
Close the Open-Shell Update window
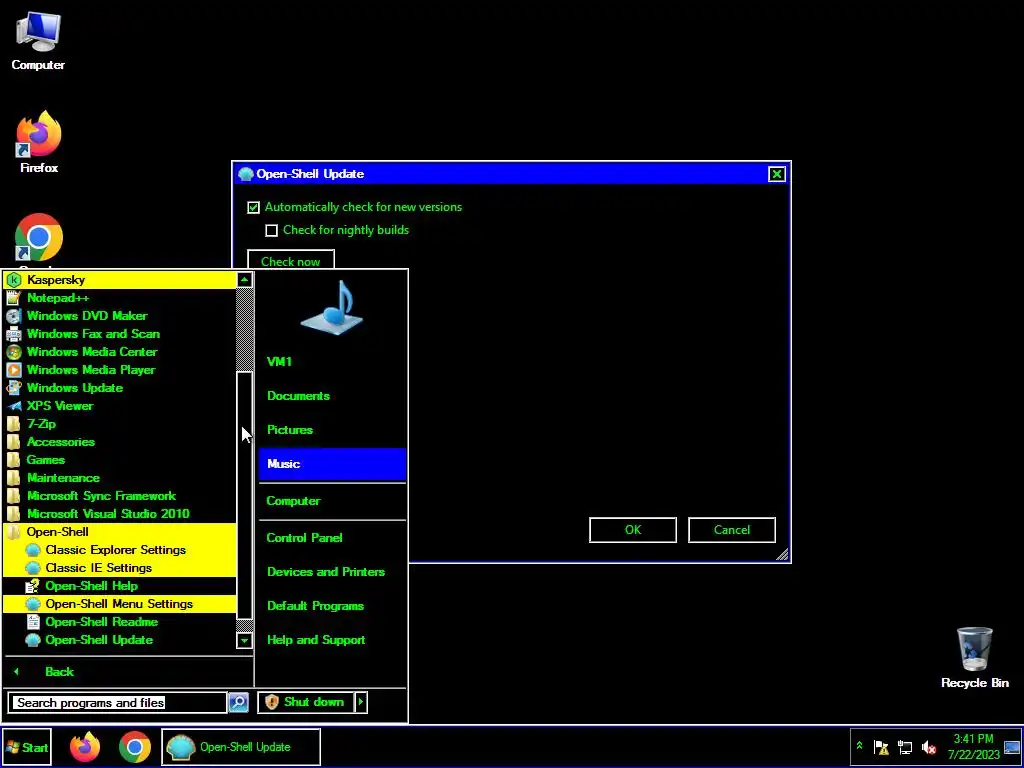(x=776, y=174)
